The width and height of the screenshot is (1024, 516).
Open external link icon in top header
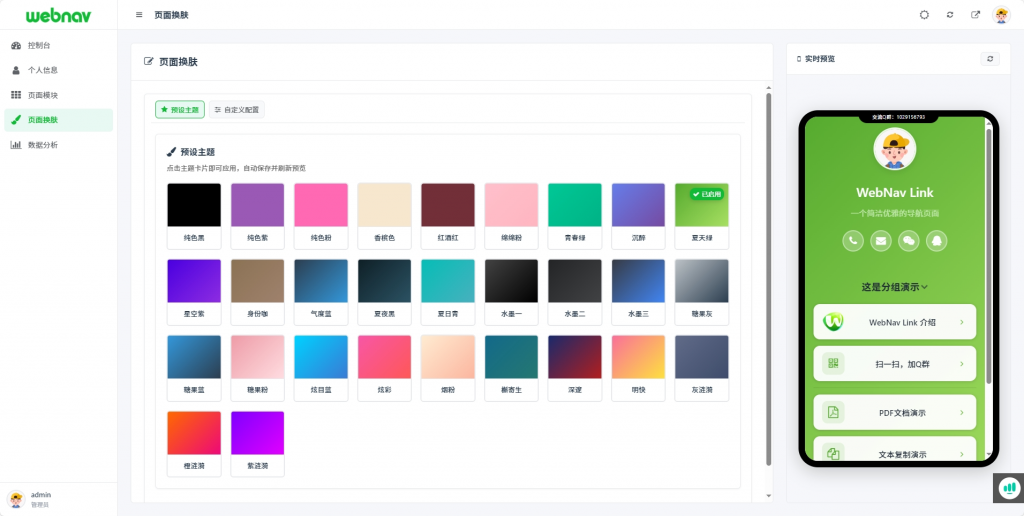click(x=976, y=15)
